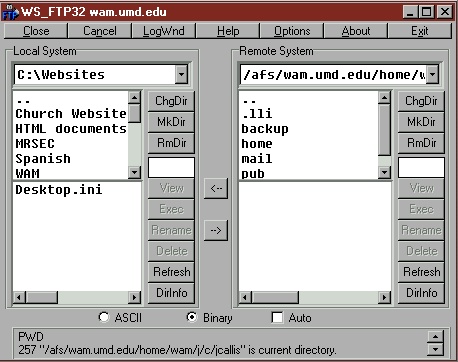This screenshot has height=362, width=458.
Task: Click the remote Rename button
Action: click(x=421, y=230)
